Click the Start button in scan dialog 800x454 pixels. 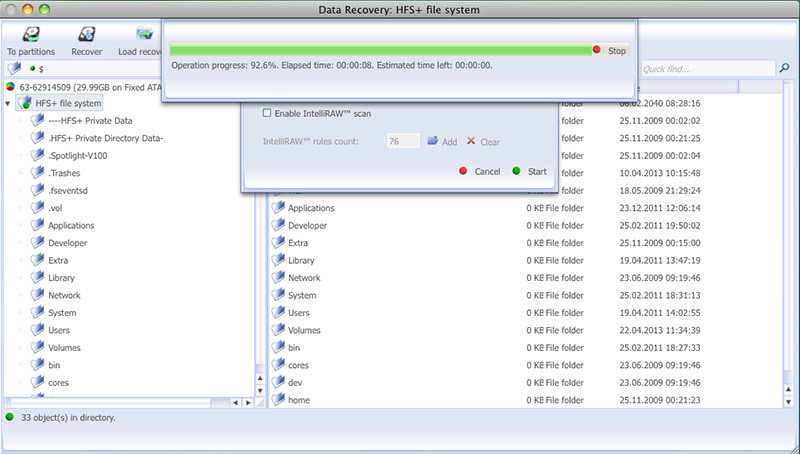click(530, 171)
